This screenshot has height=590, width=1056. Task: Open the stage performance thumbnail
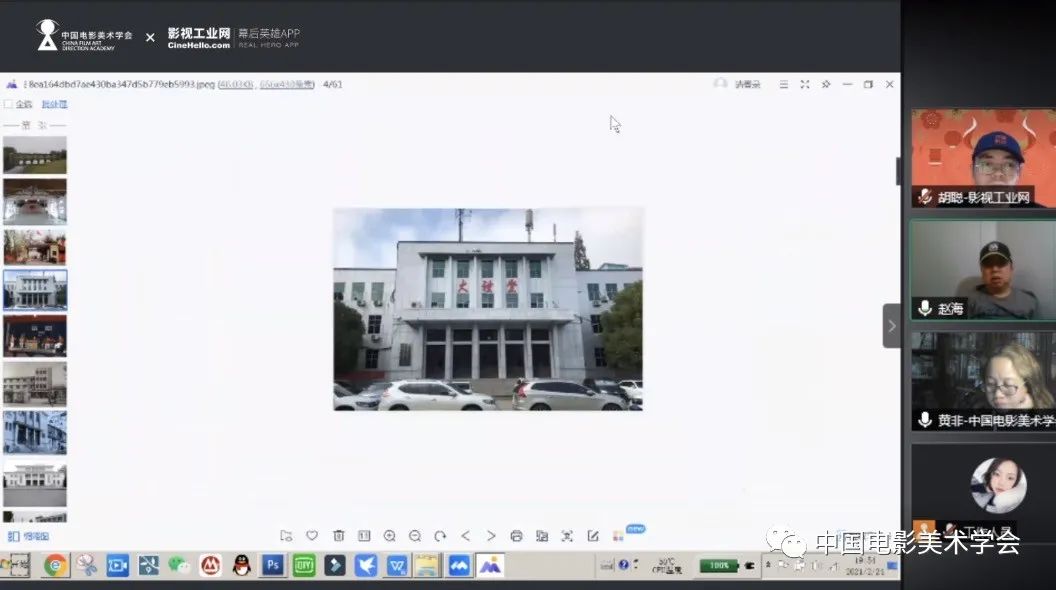(35, 336)
